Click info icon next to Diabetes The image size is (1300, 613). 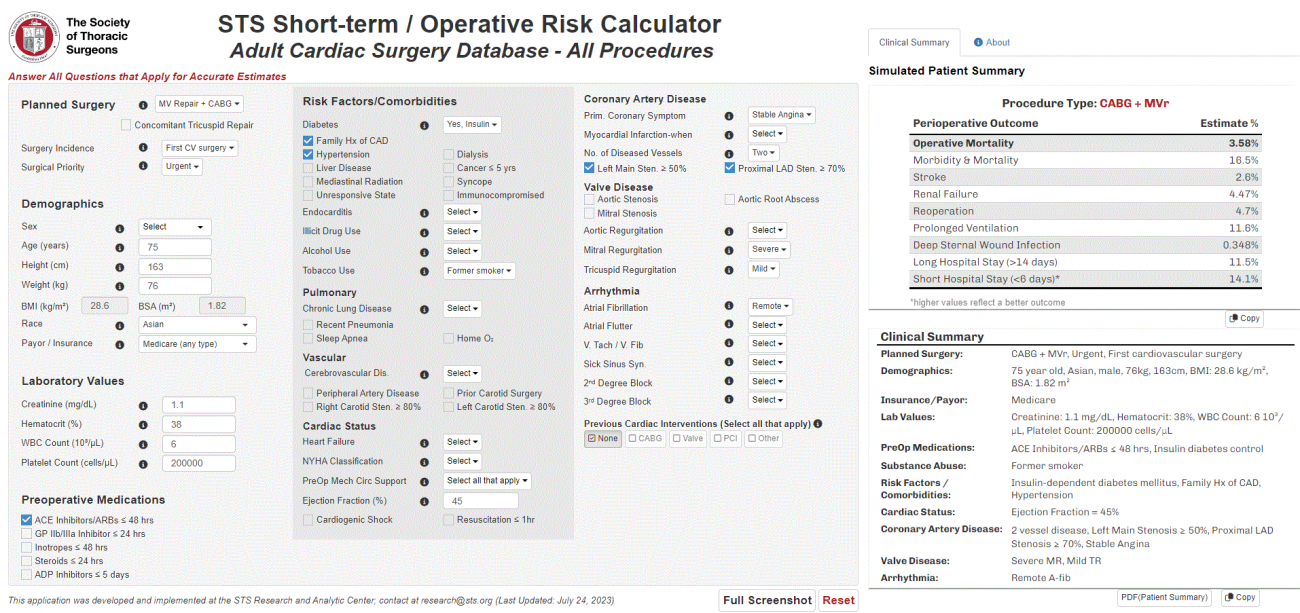[x=425, y=125]
